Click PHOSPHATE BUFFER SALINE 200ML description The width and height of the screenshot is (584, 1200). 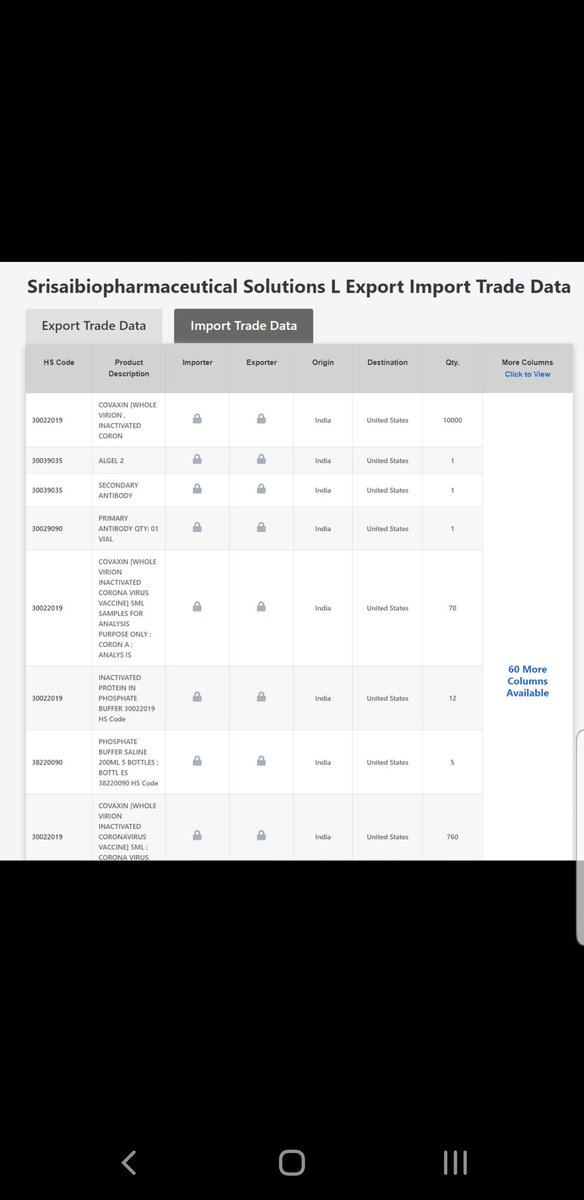(128, 762)
